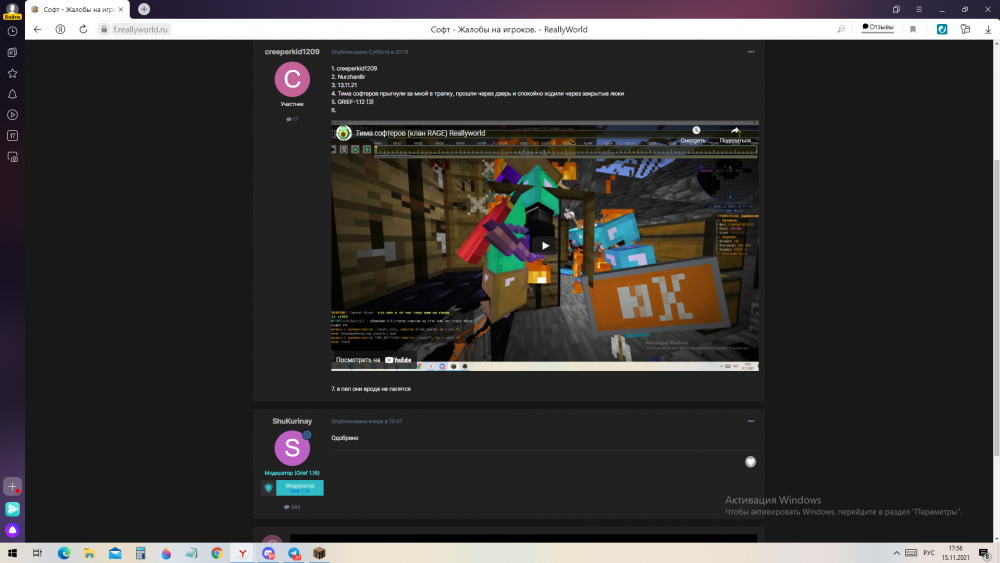This screenshot has height=563, width=1000.
Task: Open Minecraft block icon on taskbar
Action: click(x=319, y=553)
